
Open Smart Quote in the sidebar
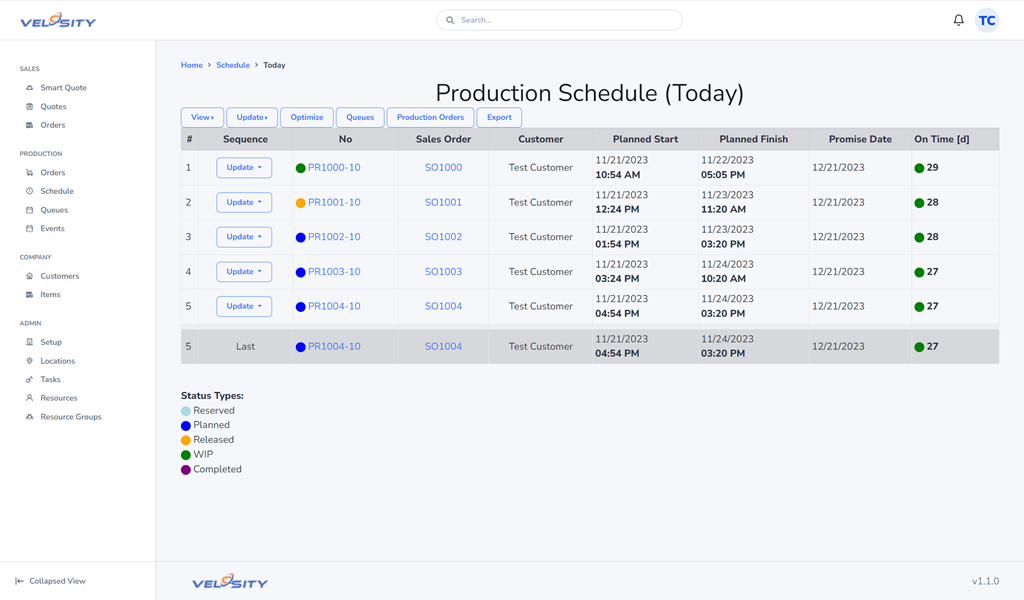(x=63, y=87)
